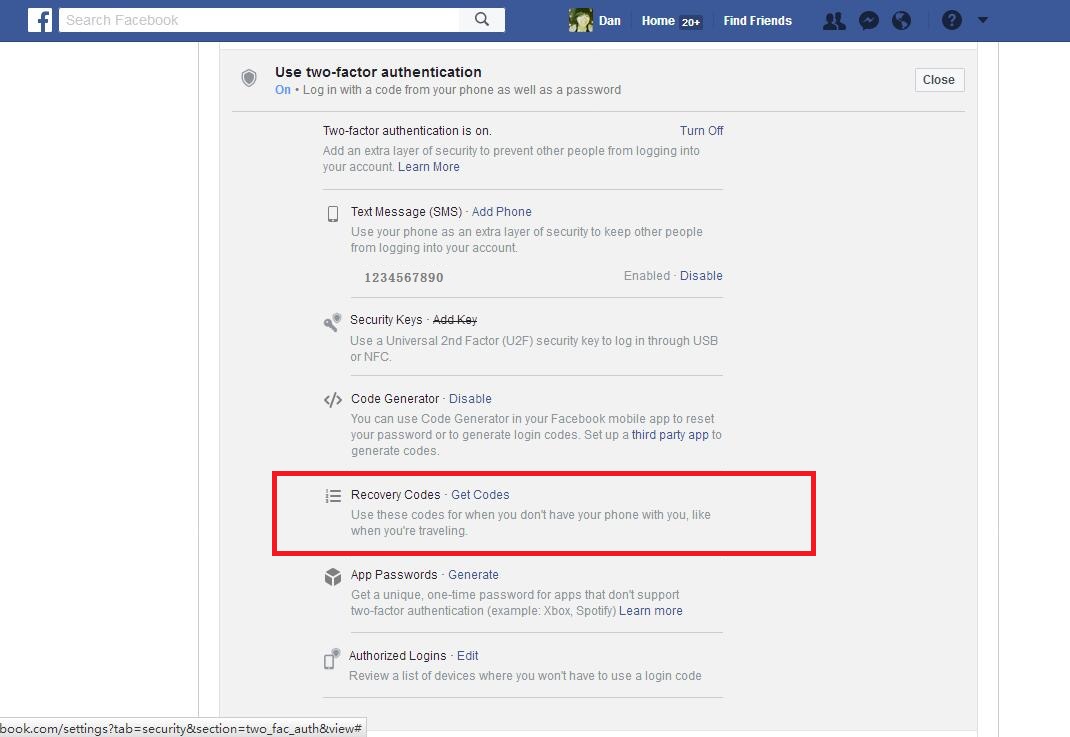Image resolution: width=1070 pixels, height=737 pixels.
Task: Click the Add Key link
Action: point(455,319)
